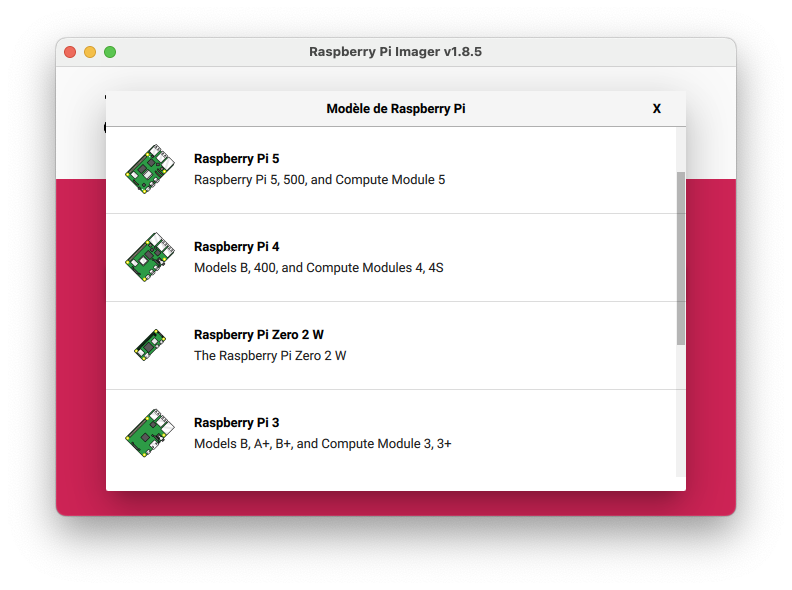Click the Raspberry Pi 4 board icon
Image resolution: width=792 pixels, height=590 pixels.
point(150,257)
